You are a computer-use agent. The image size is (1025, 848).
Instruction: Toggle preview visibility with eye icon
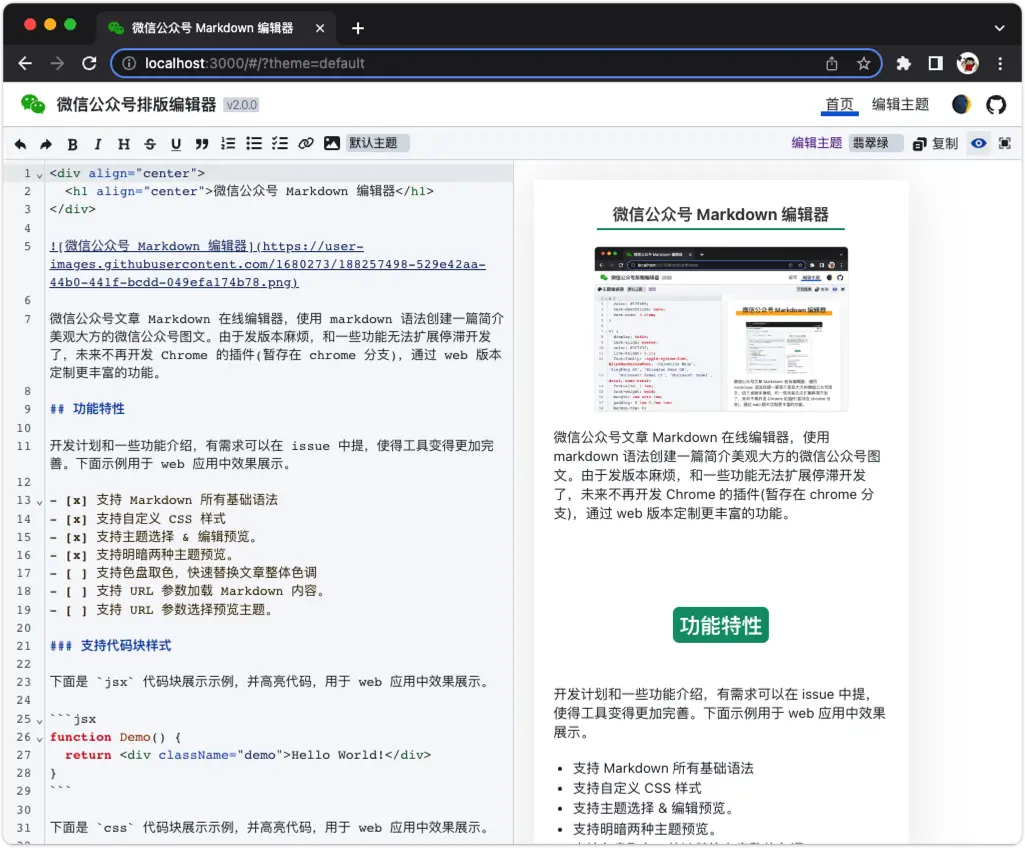(979, 143)
